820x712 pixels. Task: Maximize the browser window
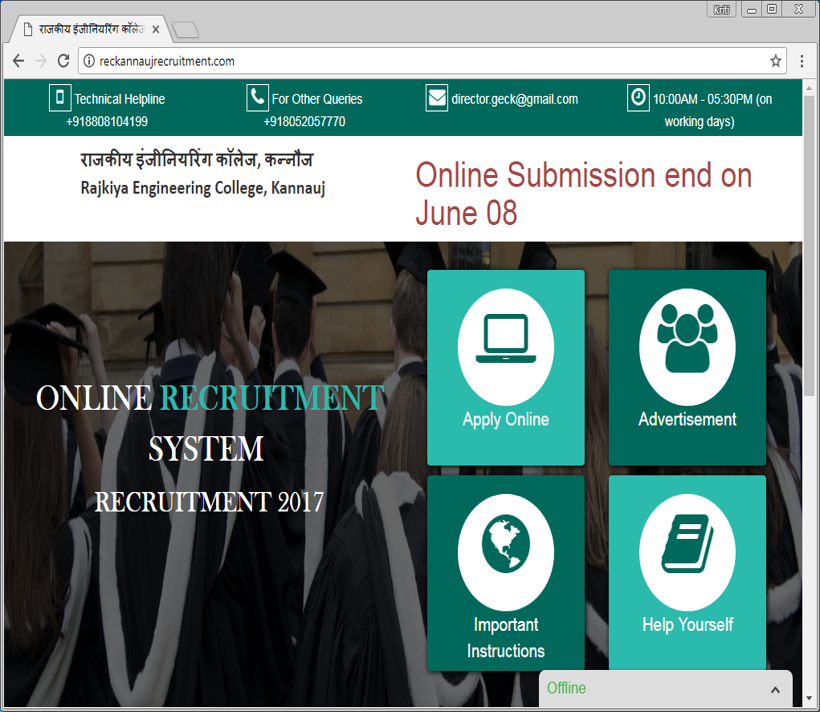click(772, 9)
